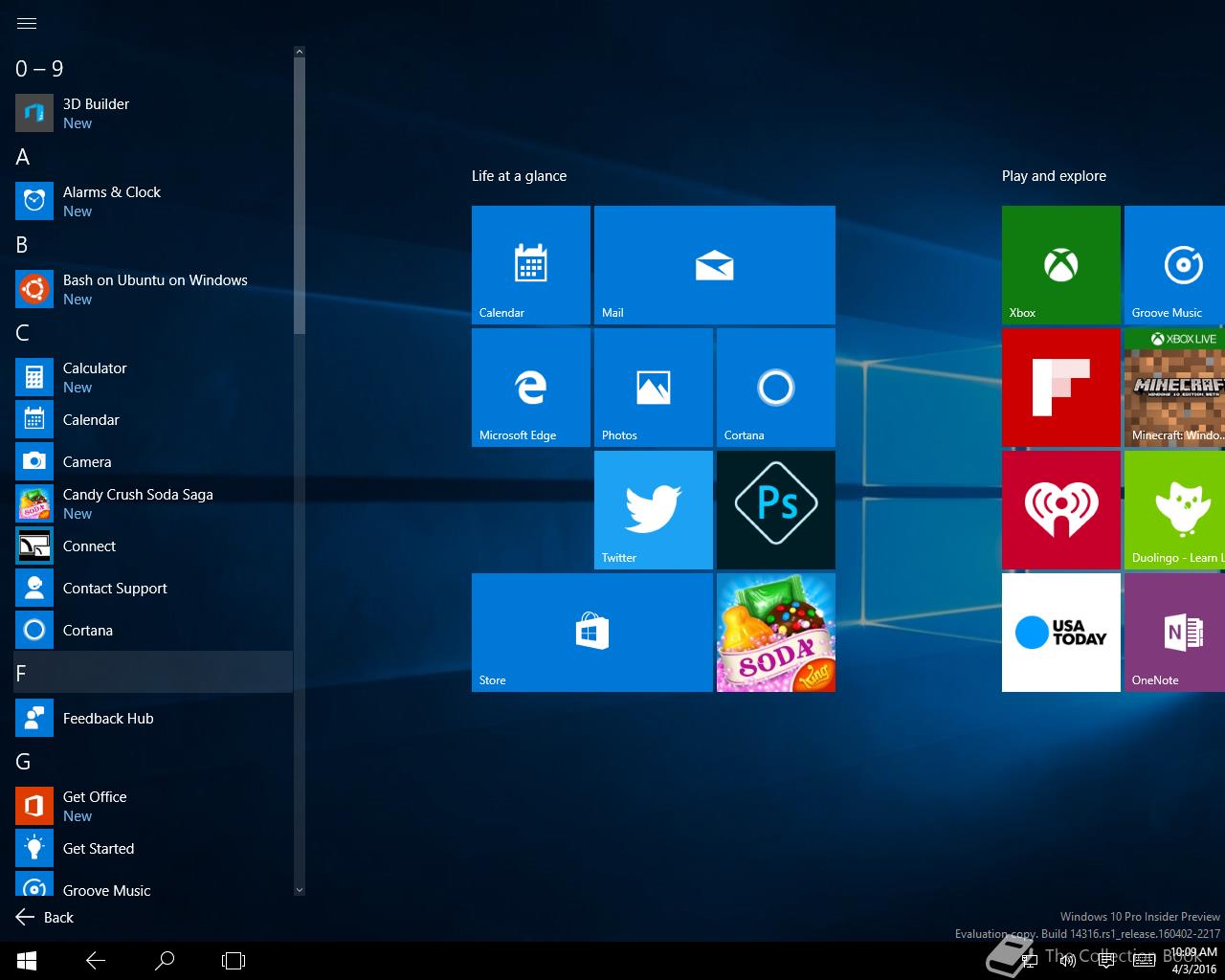Open Cortana from the app list
Viewport: 1225px width, 980px height.
[x=153, y=630]
